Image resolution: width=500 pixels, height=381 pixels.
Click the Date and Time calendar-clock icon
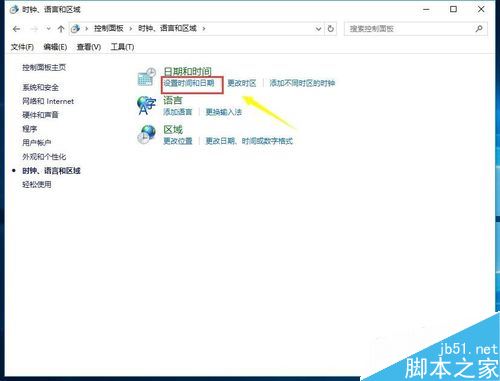pyautogui.click(x=147, y=77)
